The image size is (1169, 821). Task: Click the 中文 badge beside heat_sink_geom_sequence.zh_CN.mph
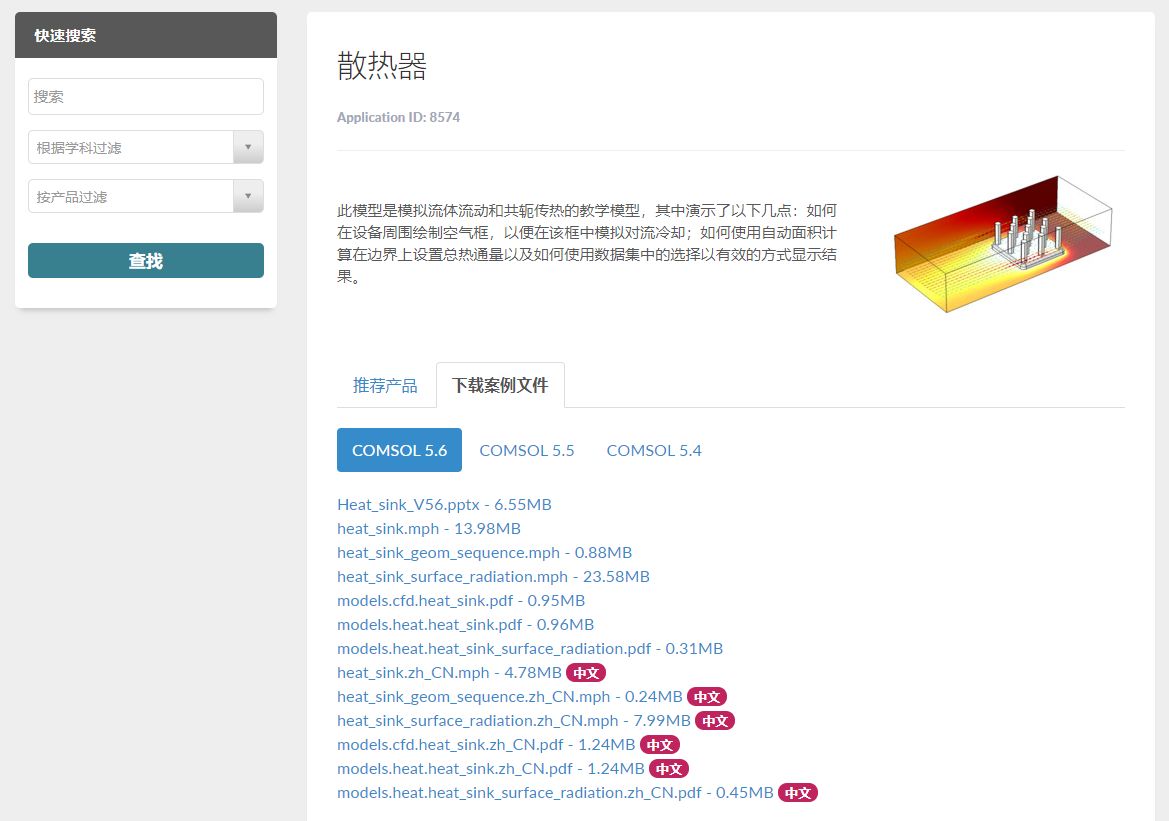tap(707, 696)
